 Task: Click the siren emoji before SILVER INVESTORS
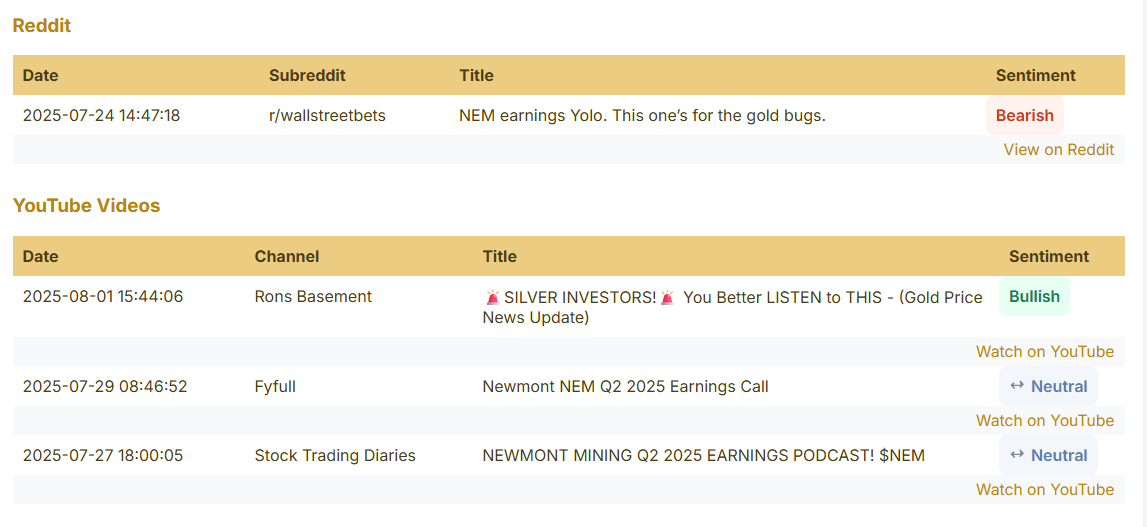click(492, 297)
